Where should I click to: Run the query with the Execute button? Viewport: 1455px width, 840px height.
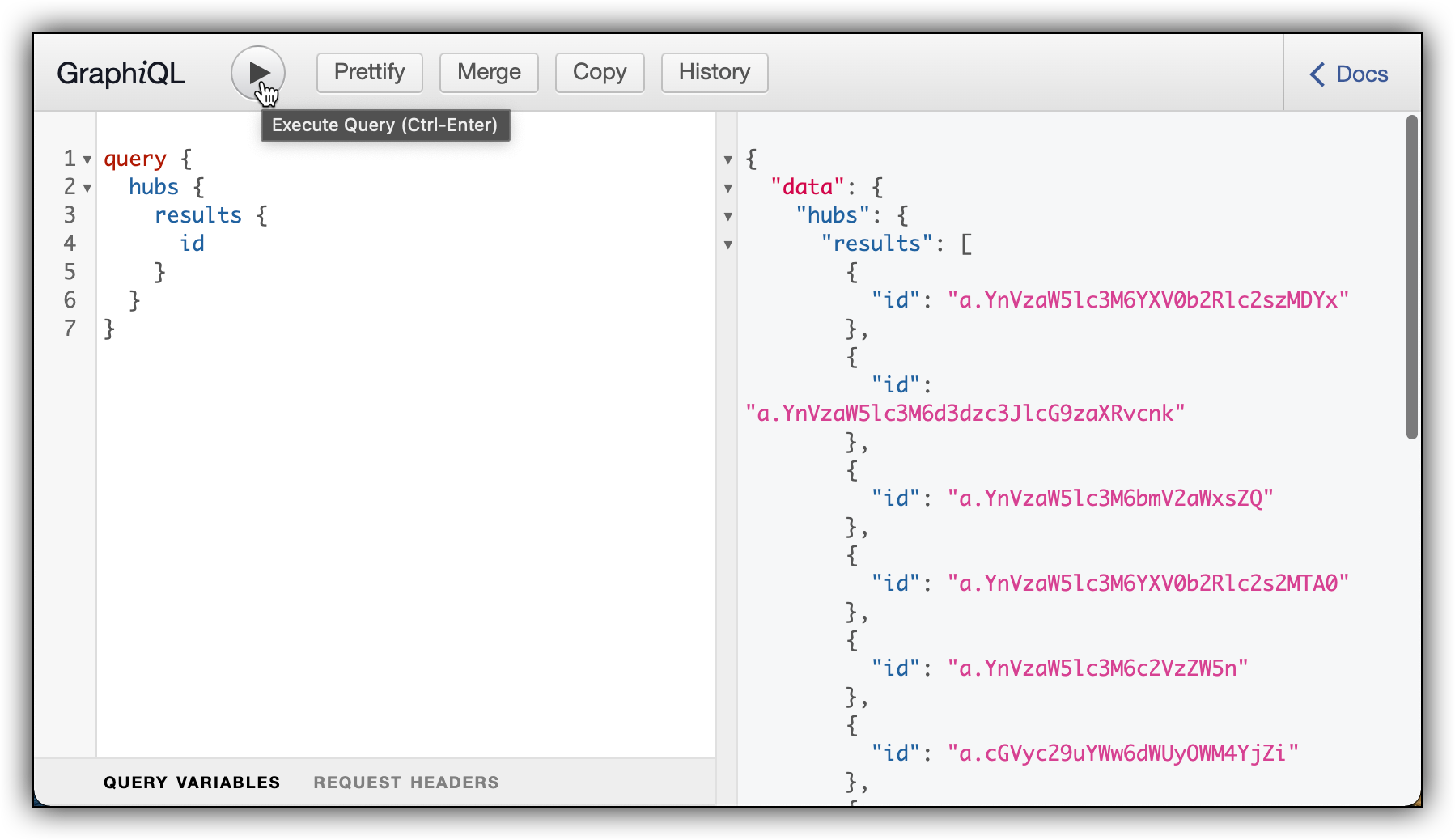pos(258,73)
